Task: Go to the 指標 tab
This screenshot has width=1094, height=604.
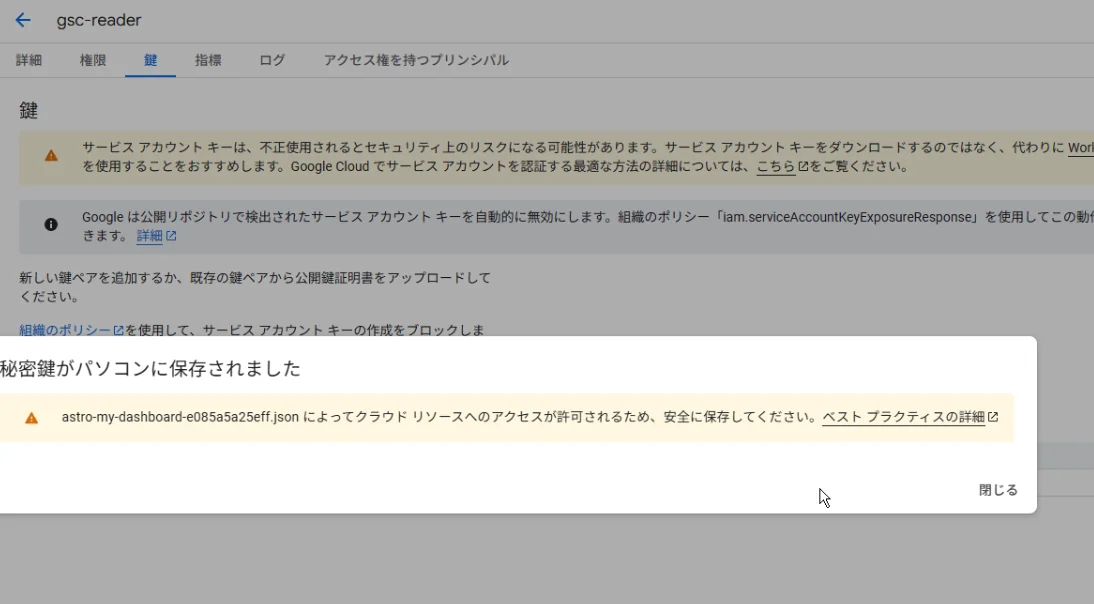Action: [x=208, y=60]
